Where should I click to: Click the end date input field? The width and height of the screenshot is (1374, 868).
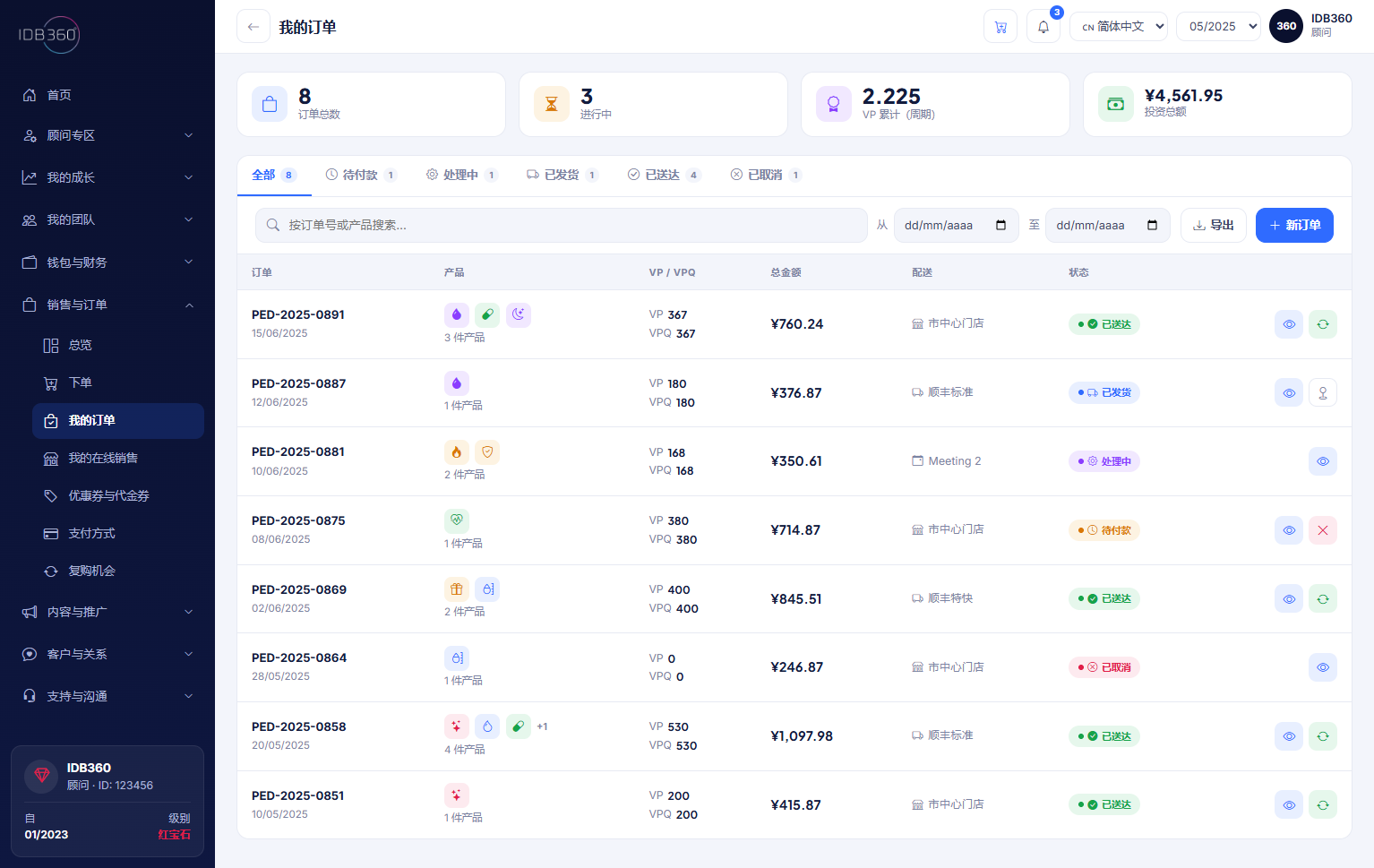[x=1108, y=225]
